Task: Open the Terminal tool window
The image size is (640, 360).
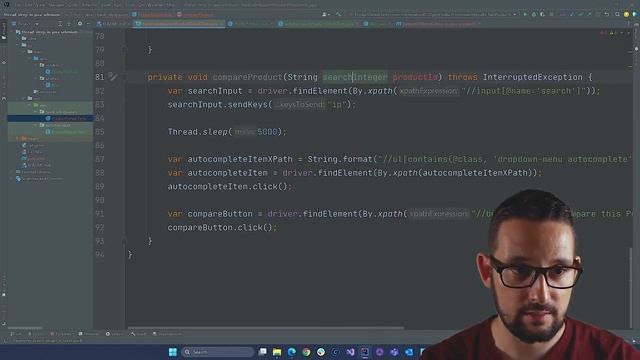Action: click(89, 334)
